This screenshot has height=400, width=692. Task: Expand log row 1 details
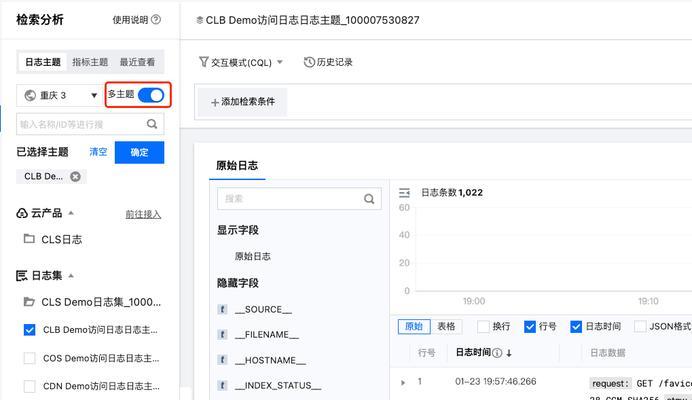tap(402, 382)
